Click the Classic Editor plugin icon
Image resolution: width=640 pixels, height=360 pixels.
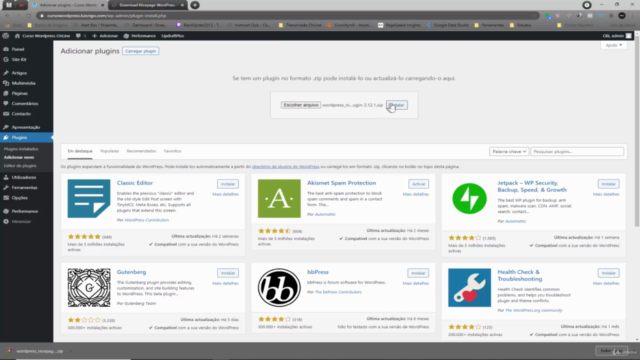[89, 198]
